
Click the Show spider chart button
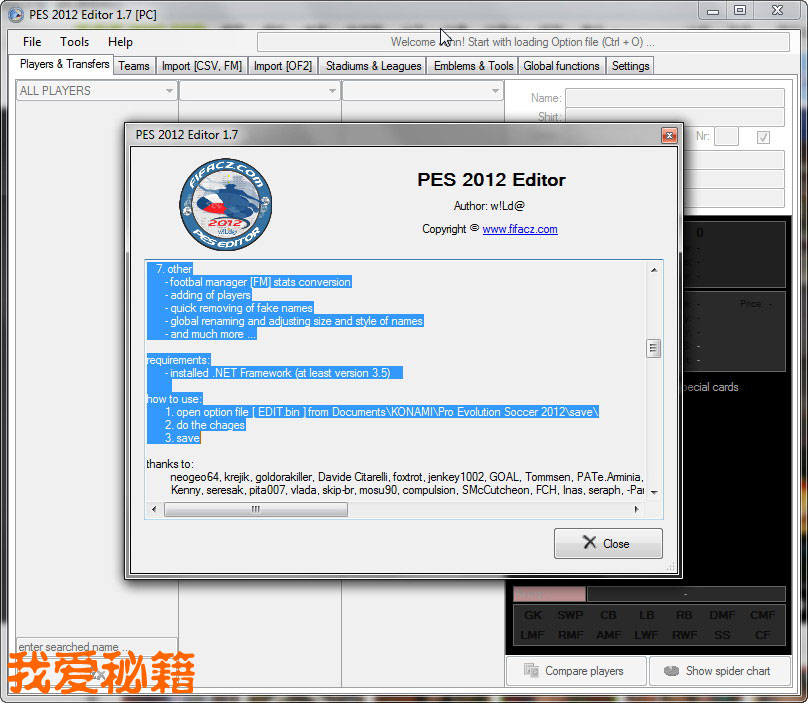click(719, 671)
